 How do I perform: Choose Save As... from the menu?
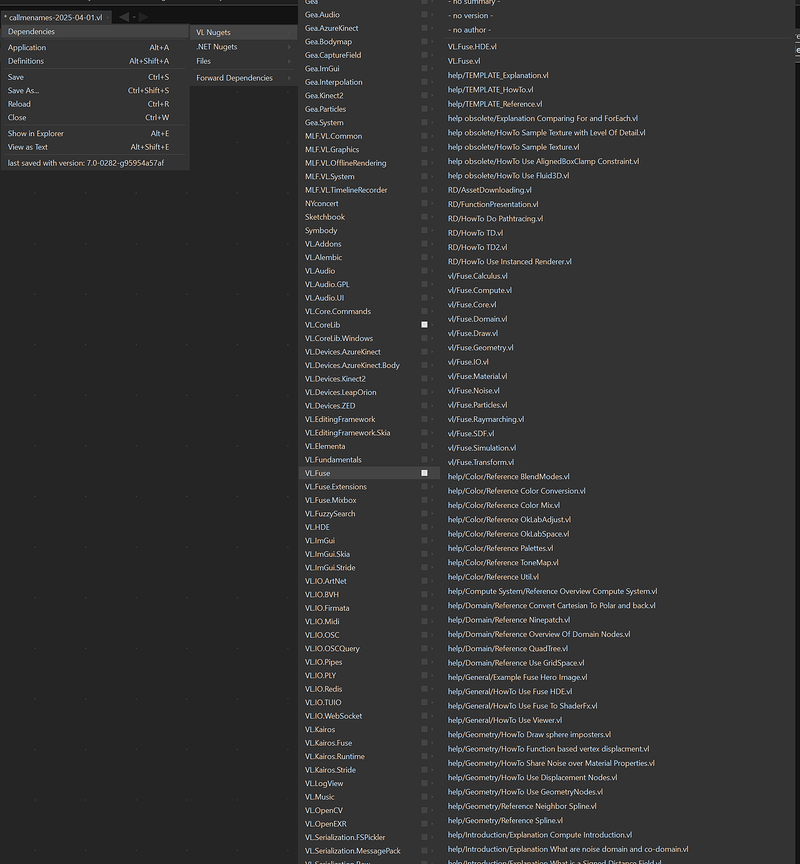95,90
